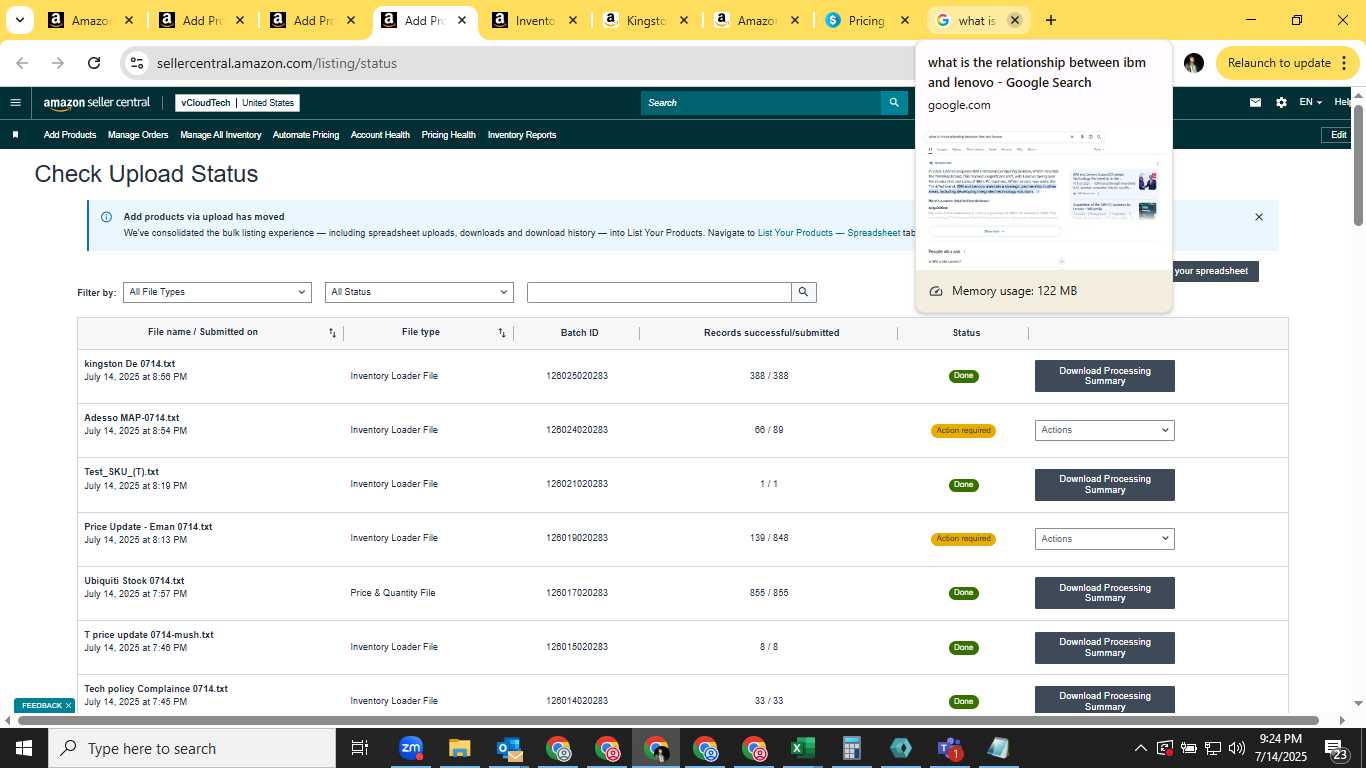Expand the All Status dropdown
This screenshot has height=768, width=1366.
[x=419, y=292]
